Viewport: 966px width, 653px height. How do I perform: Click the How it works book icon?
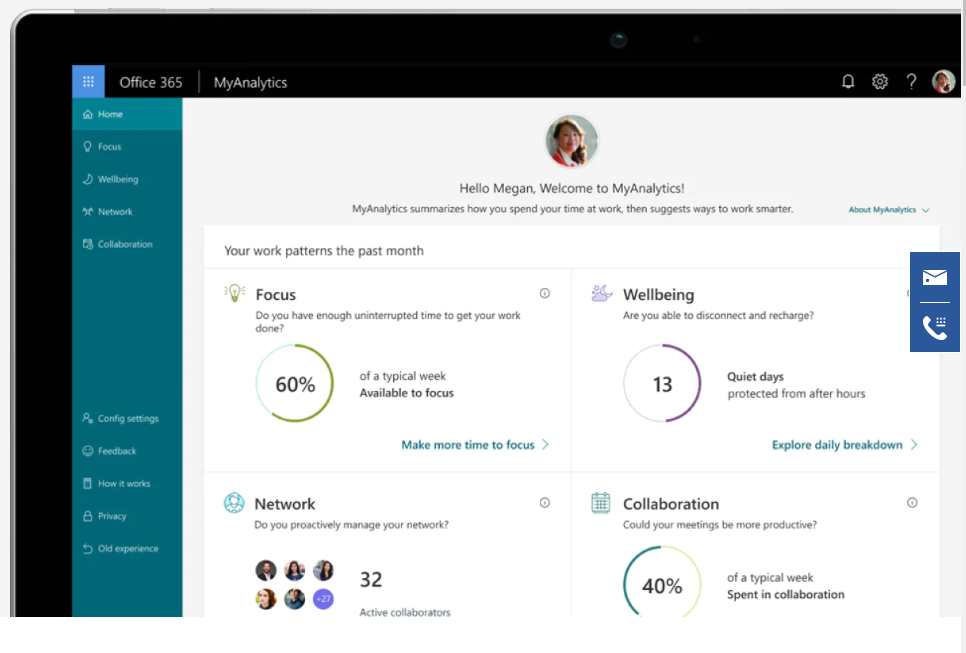[x=87, y=484]
